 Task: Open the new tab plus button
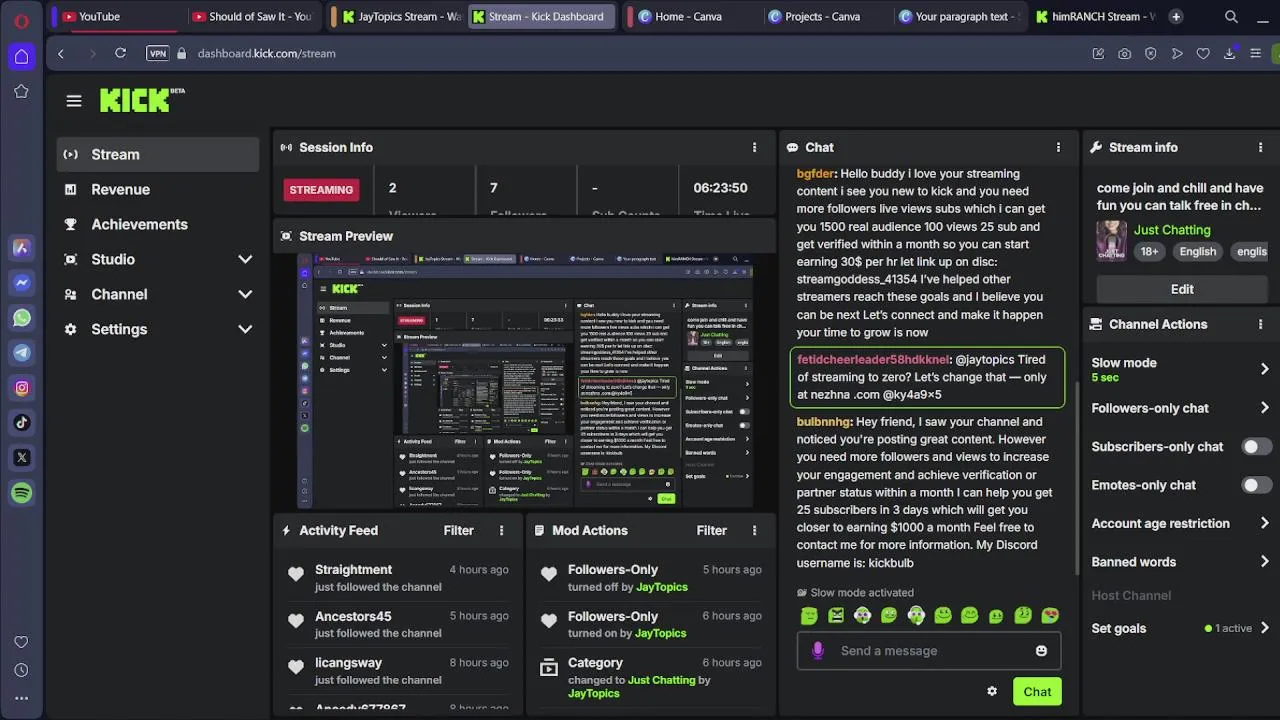tap(1176, 16)
